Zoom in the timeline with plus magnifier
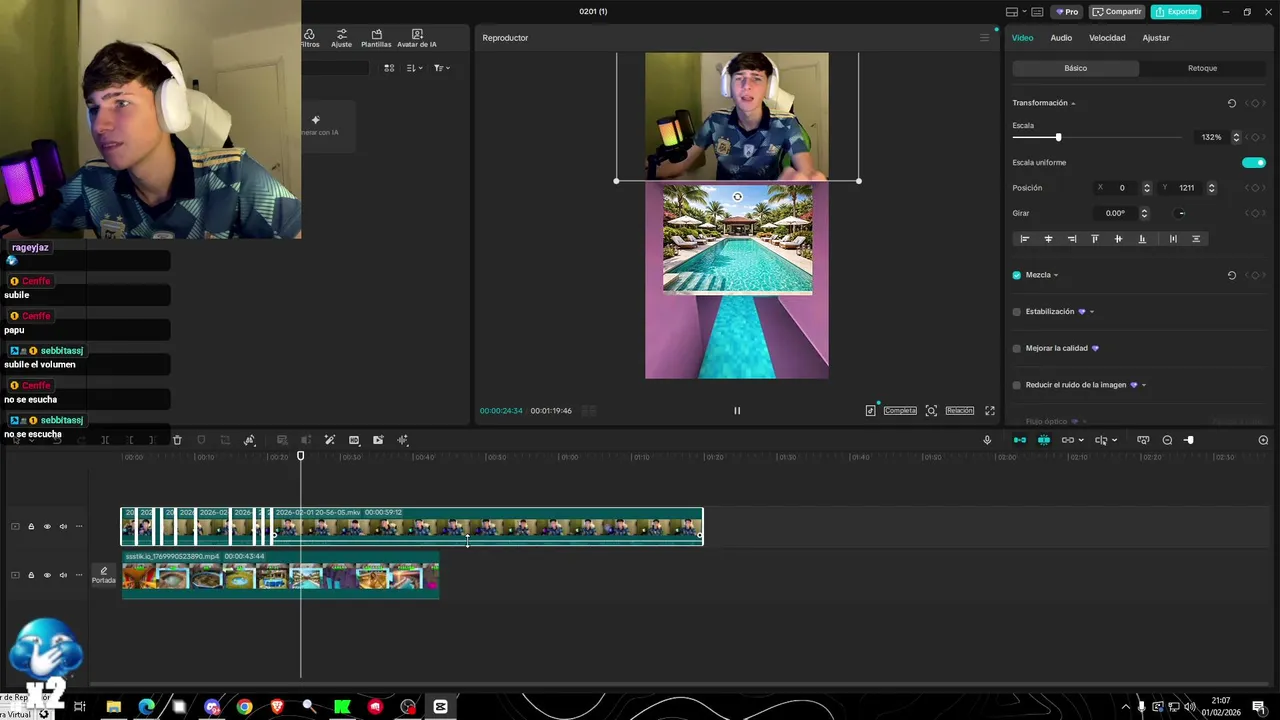The image size is (1280, 720). [1263, 440]
